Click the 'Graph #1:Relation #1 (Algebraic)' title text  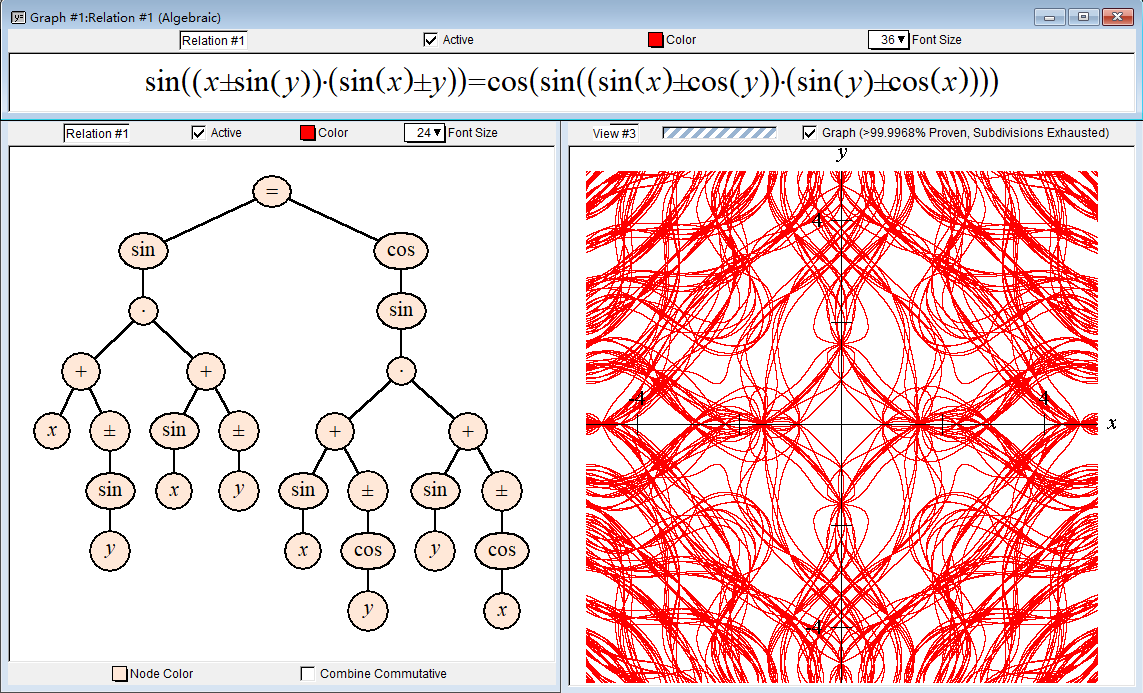125,17
